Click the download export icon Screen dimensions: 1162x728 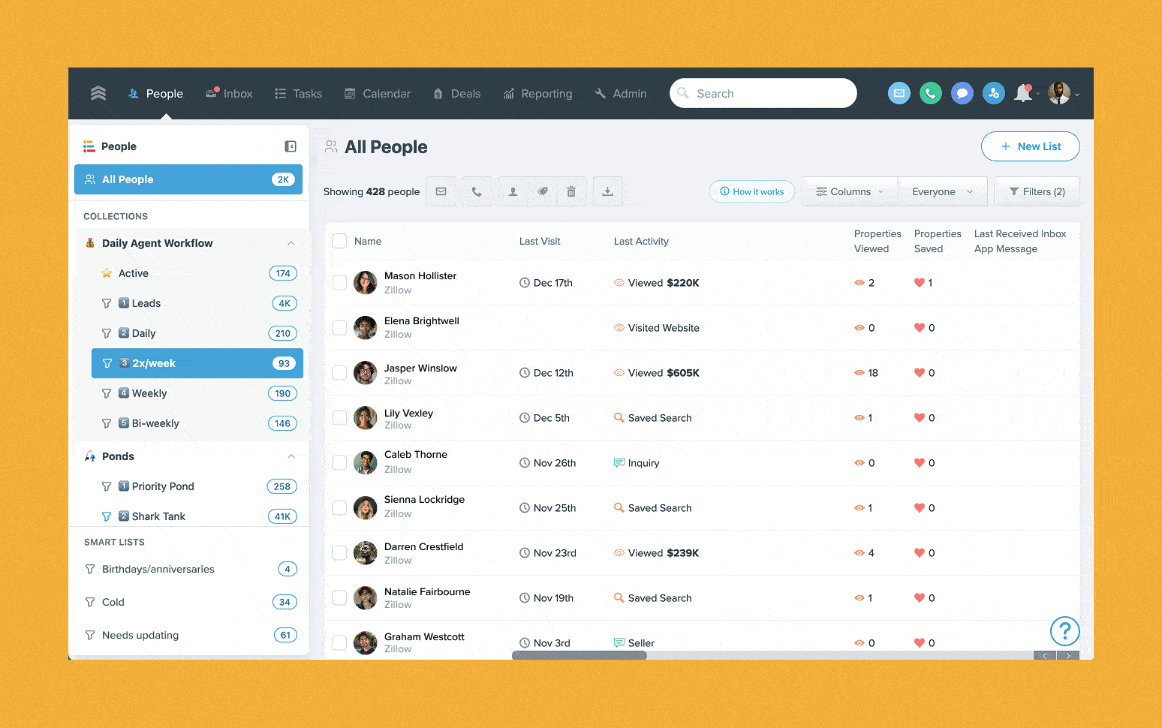point(607,191)
